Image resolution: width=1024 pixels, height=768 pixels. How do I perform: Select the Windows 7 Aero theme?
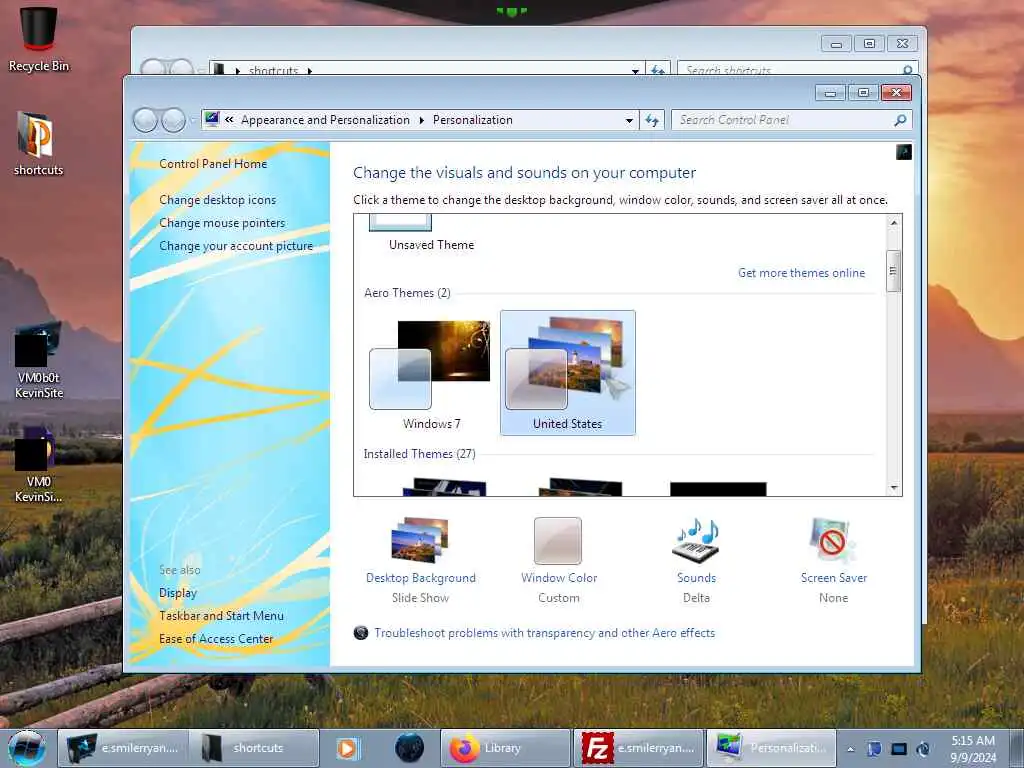430,374
